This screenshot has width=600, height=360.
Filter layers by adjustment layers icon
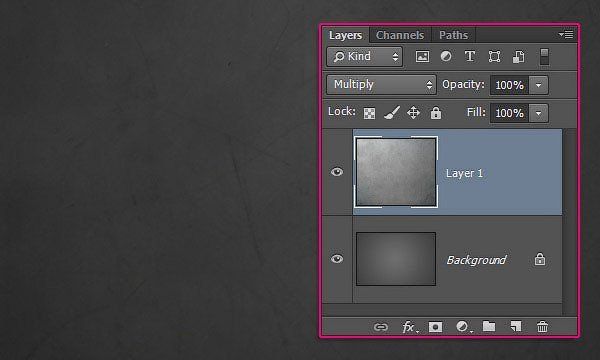pos(446,57)
